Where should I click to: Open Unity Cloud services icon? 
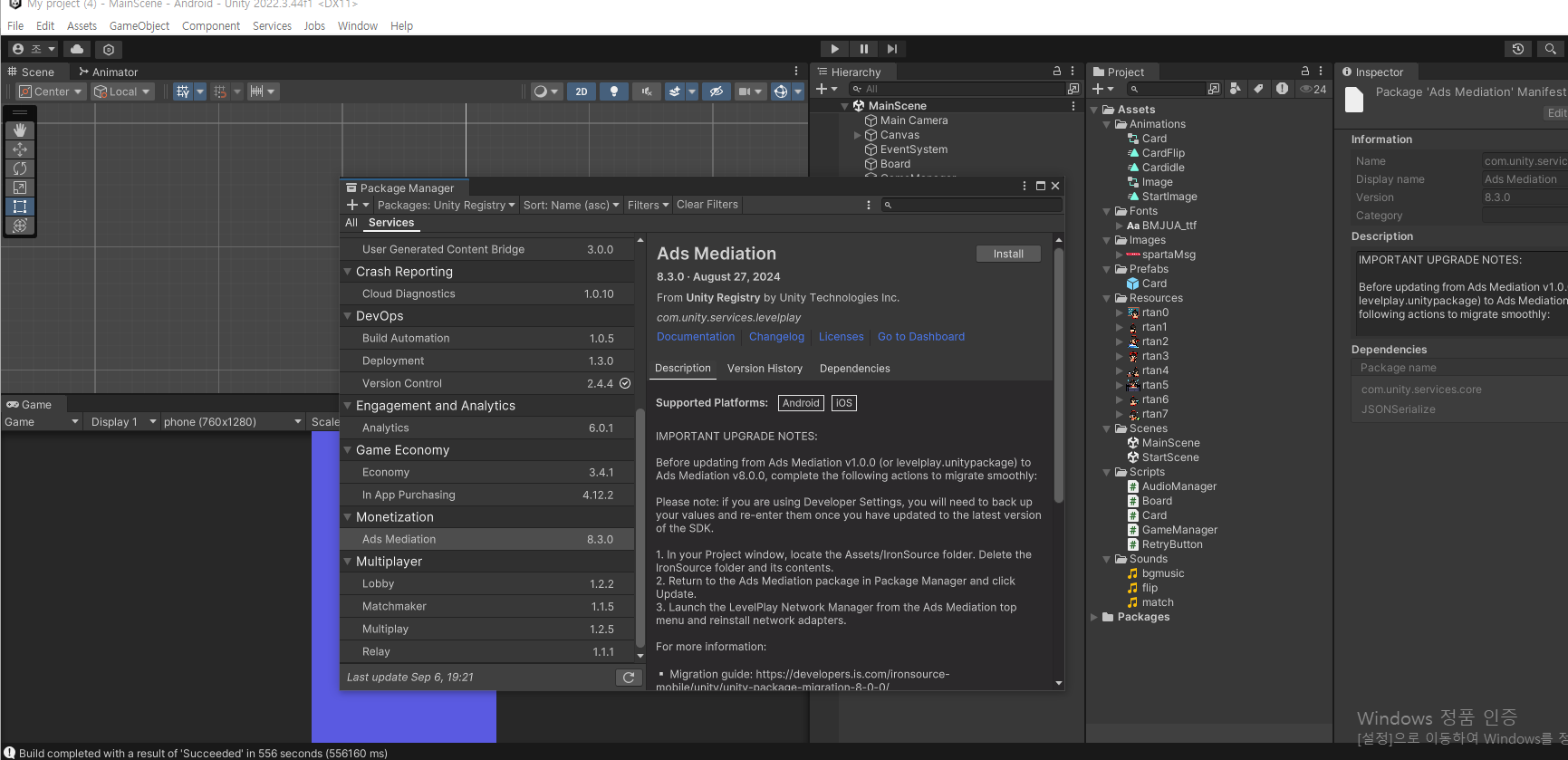point(77,49)
